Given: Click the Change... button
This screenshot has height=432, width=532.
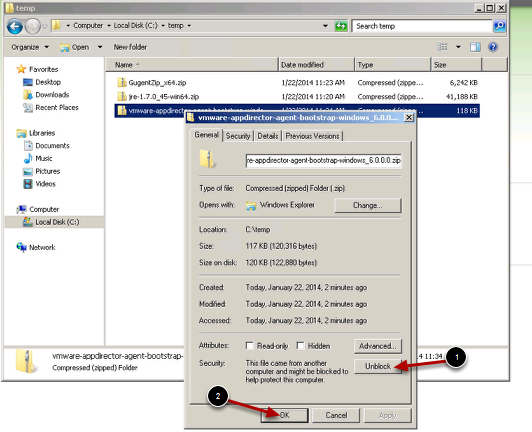Looking at the screenshot, I should click(x=368, y=205).
